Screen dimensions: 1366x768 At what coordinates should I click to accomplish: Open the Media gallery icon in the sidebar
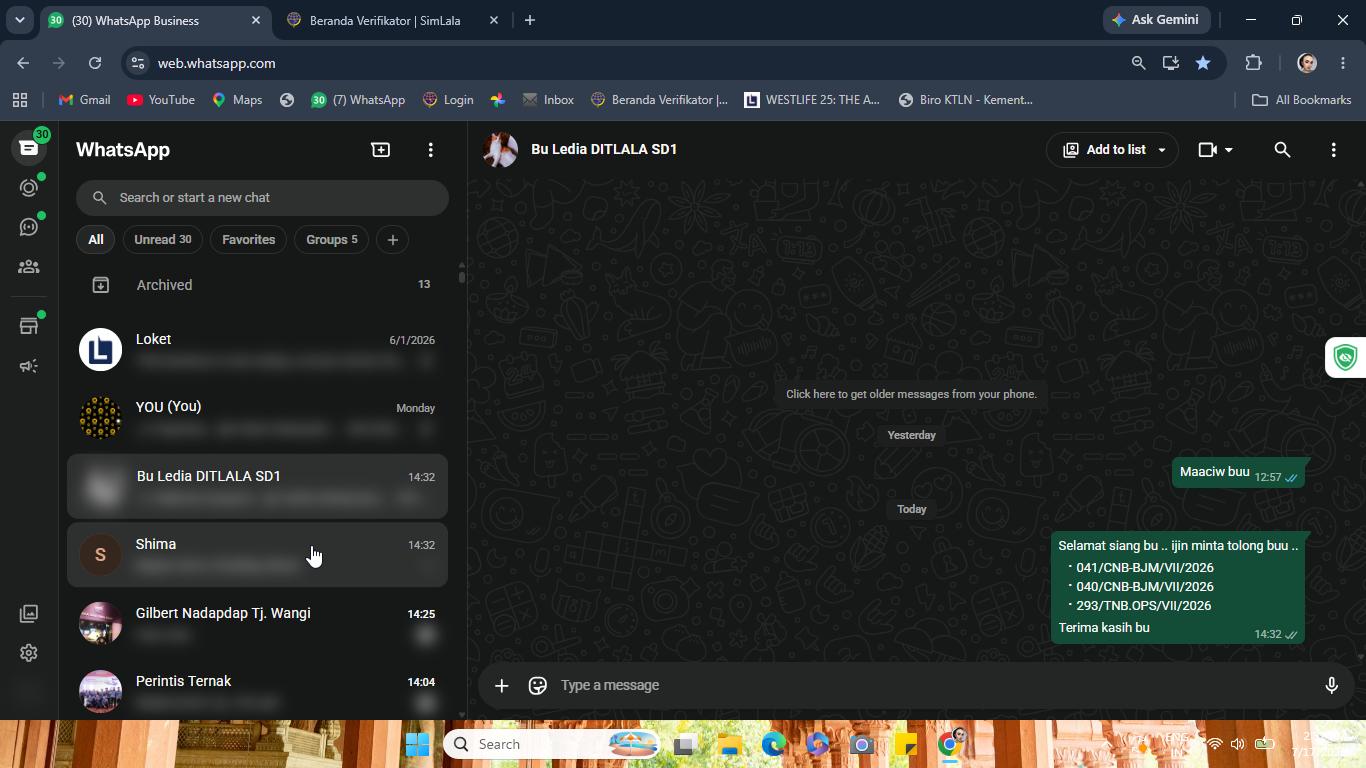[29, 614]
